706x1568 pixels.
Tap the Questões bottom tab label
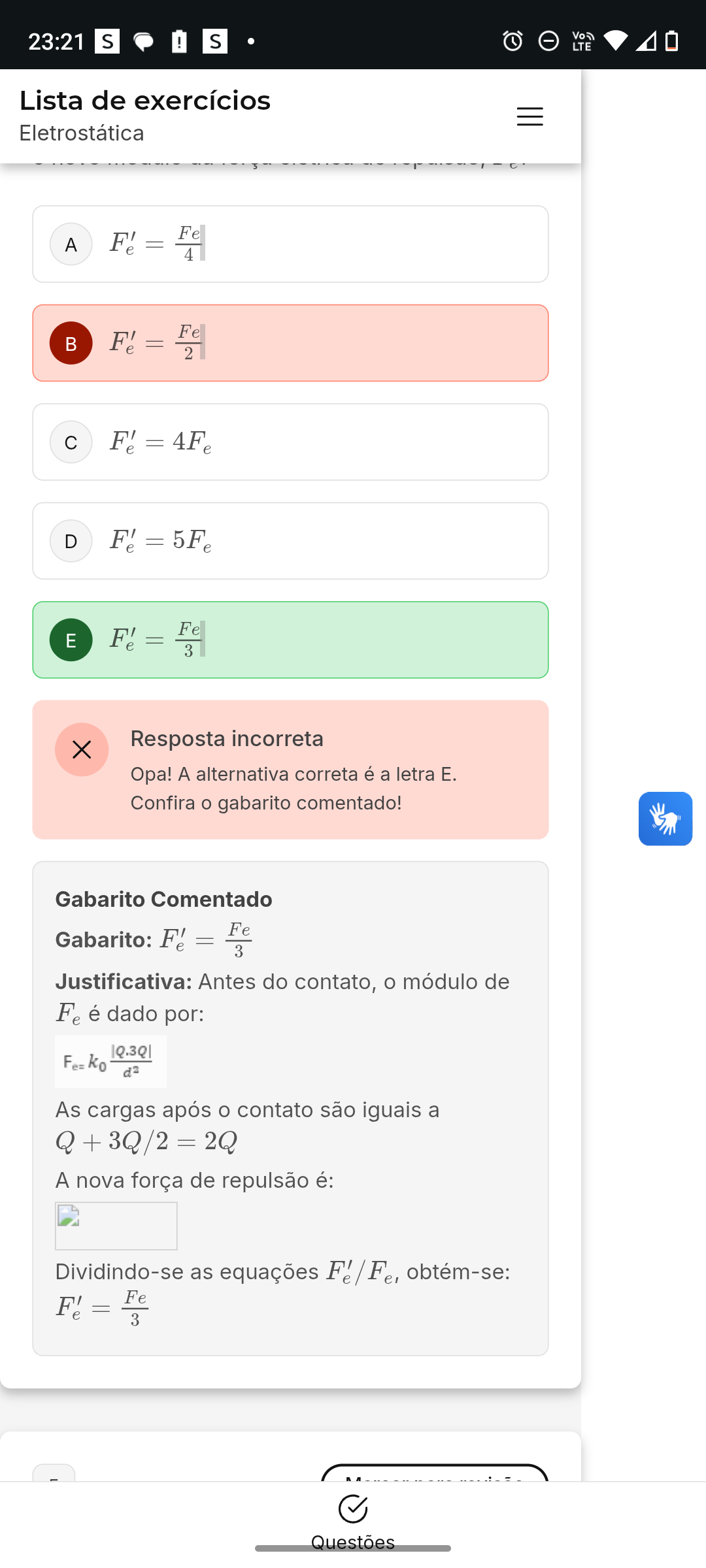[x=353, y=1542]
